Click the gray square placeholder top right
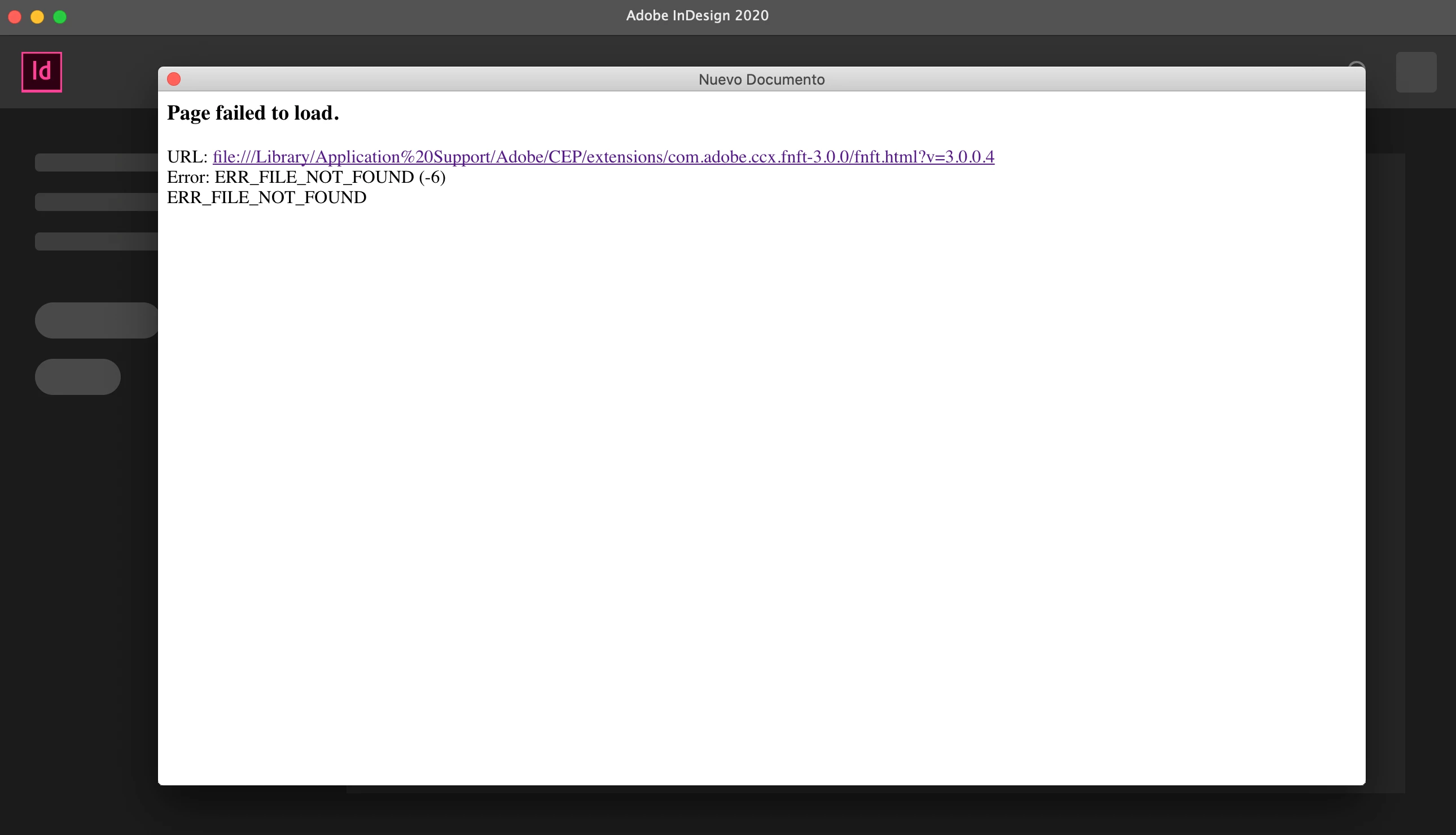Image resolution: width=1456 pixels, height=835 pixels. (1415, 72)
